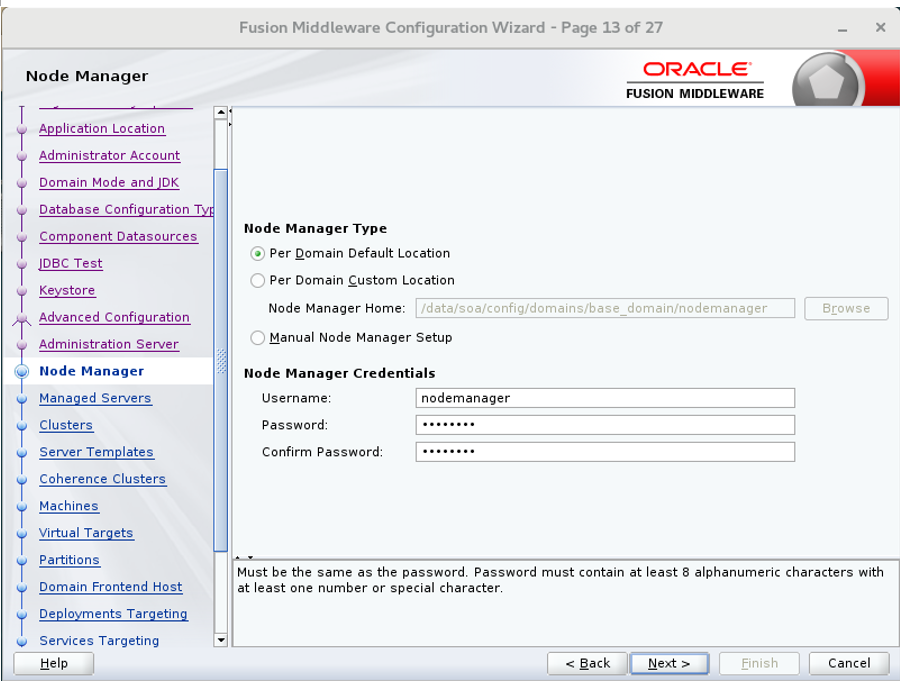Click step bullet icon beside Administrator Account
The image size is (900, 683).
click(22, 156)
